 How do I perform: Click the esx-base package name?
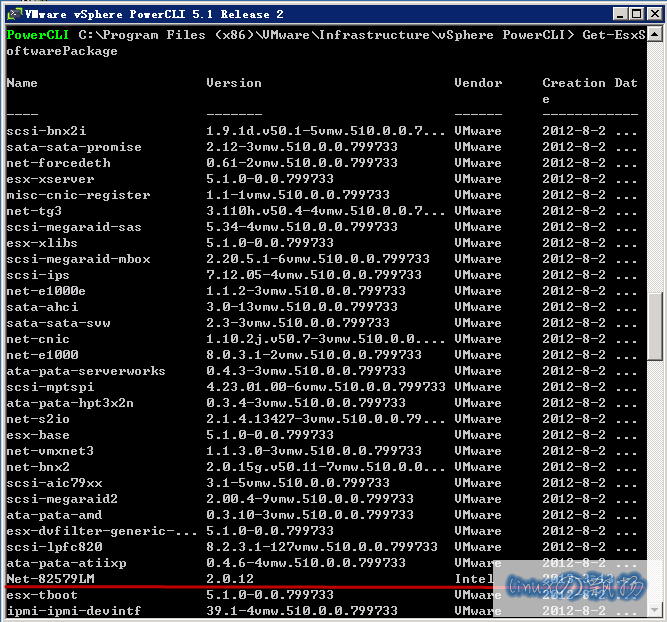coord(38,435)
